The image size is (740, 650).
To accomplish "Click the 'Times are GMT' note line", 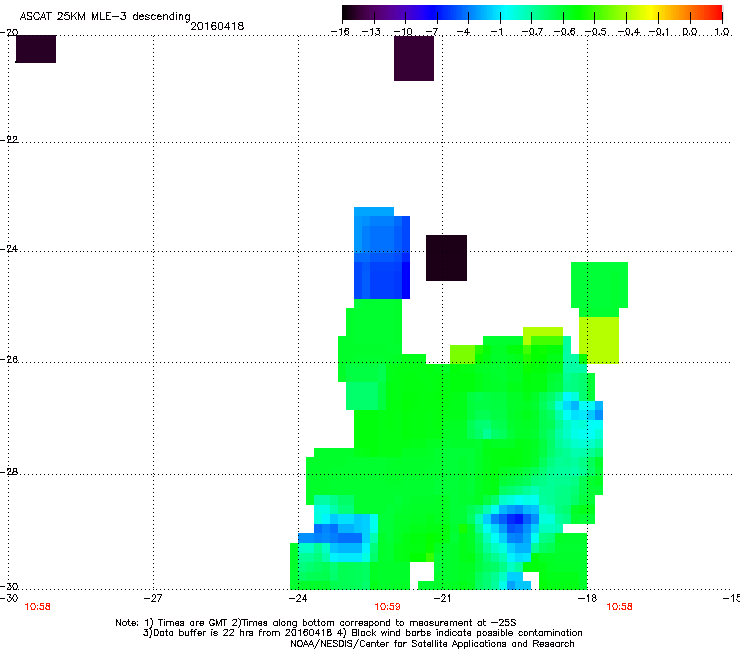I will [316, 623].
